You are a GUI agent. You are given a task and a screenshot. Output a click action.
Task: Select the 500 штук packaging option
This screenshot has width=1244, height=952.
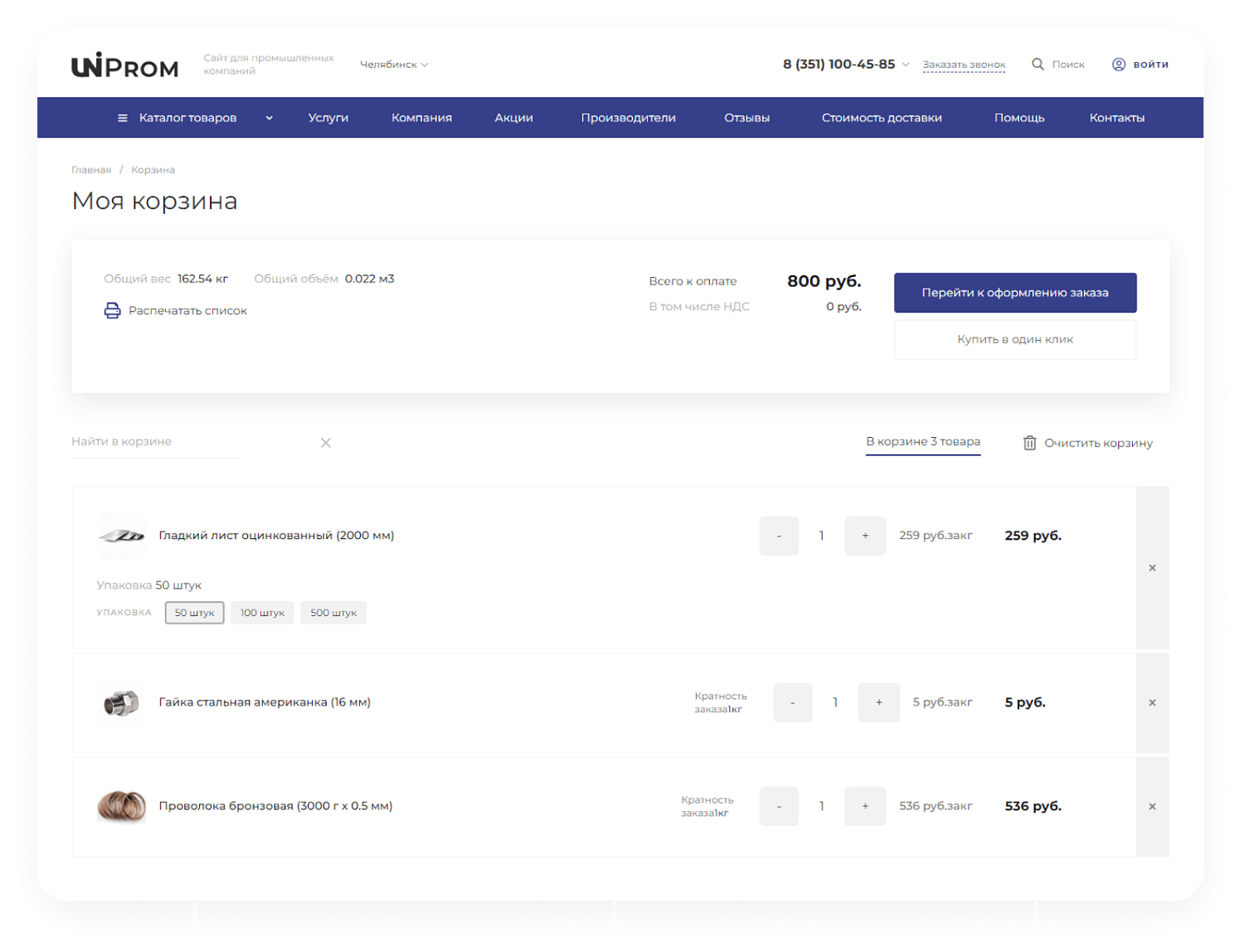[x=333, y=612]
